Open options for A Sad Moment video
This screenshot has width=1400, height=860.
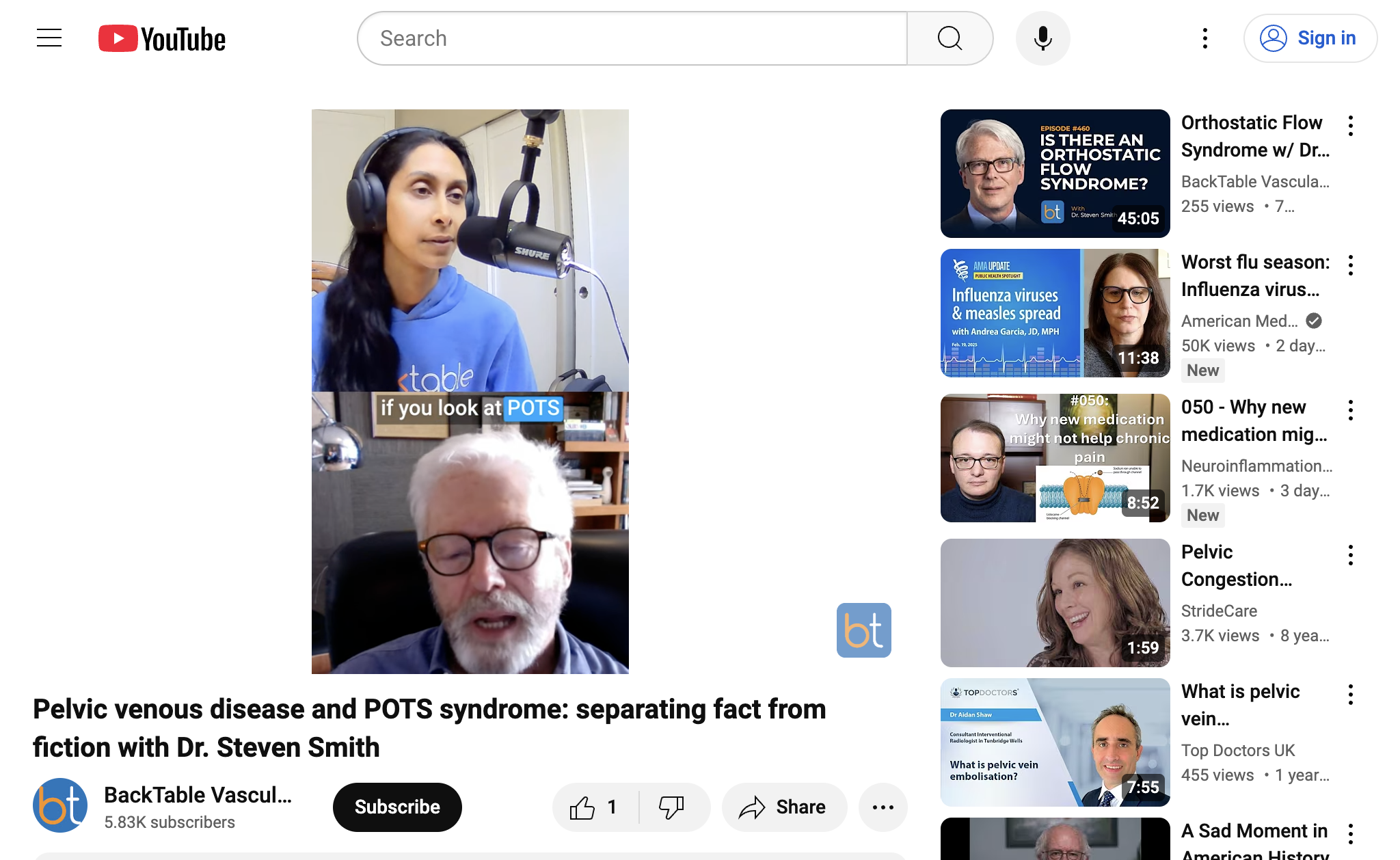[x=1351, y=834]
